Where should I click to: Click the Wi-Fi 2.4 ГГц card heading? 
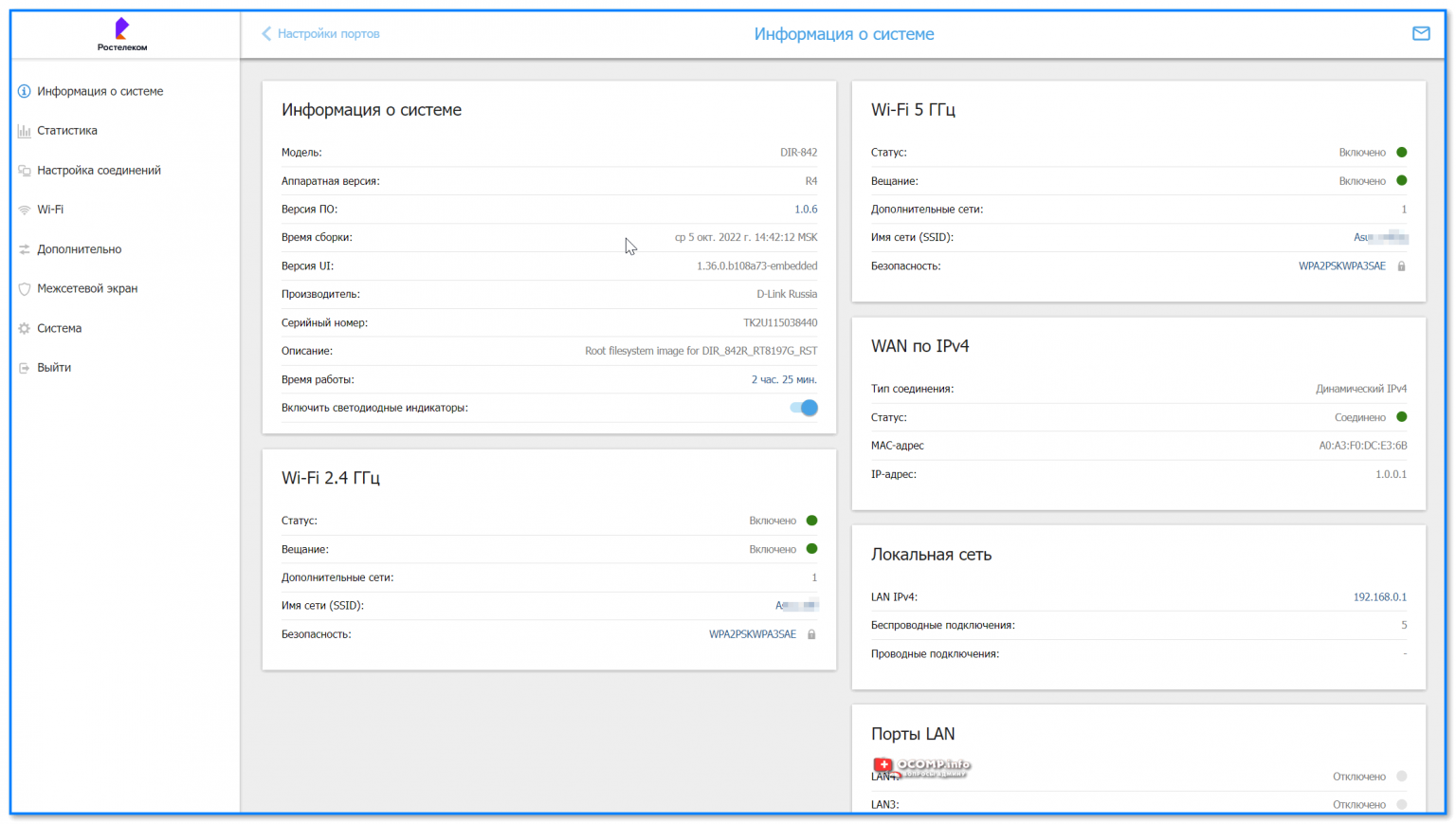pyautogui.click(x=331, y=478)
